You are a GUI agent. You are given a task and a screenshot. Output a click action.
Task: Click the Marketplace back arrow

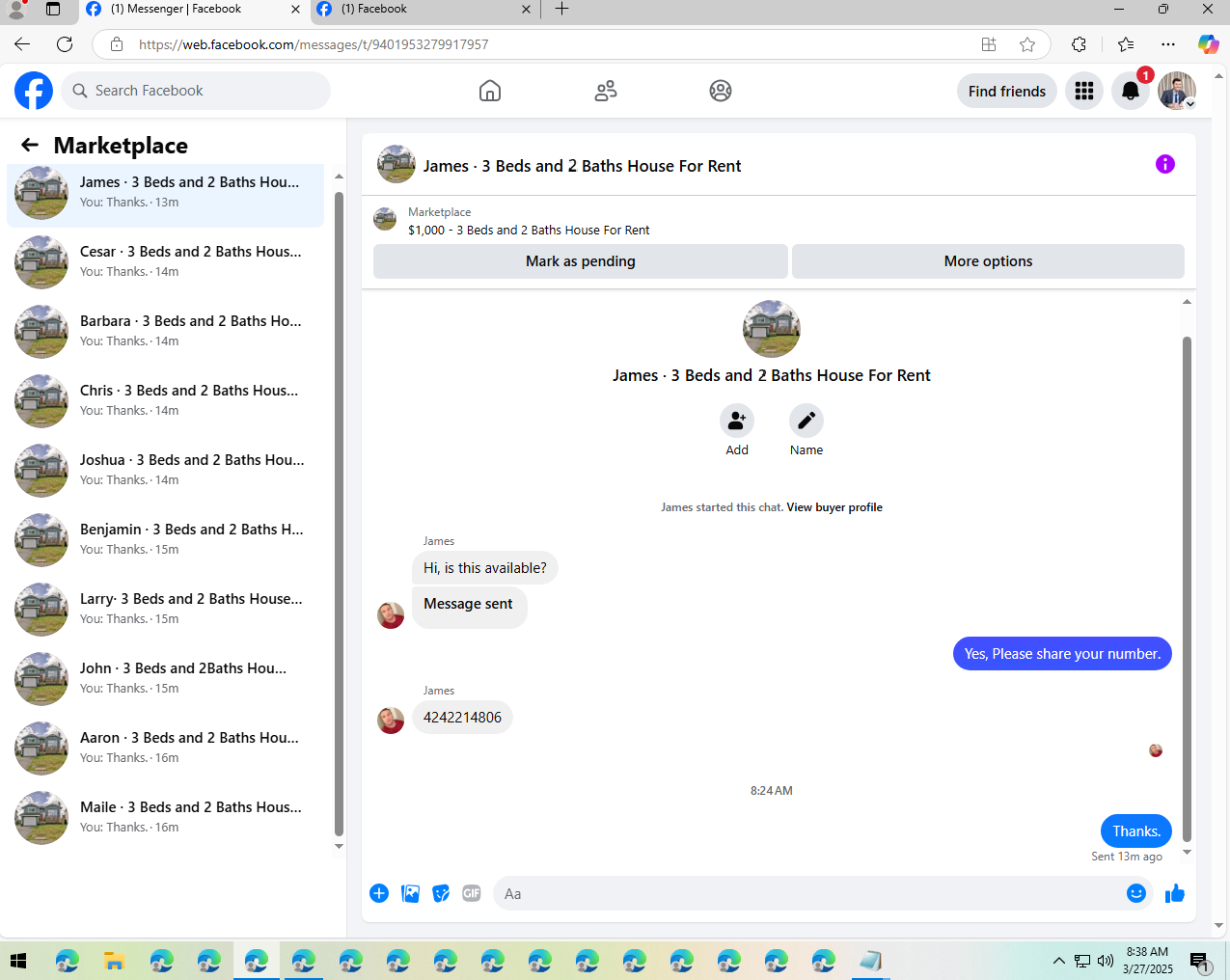coord(30,145)
